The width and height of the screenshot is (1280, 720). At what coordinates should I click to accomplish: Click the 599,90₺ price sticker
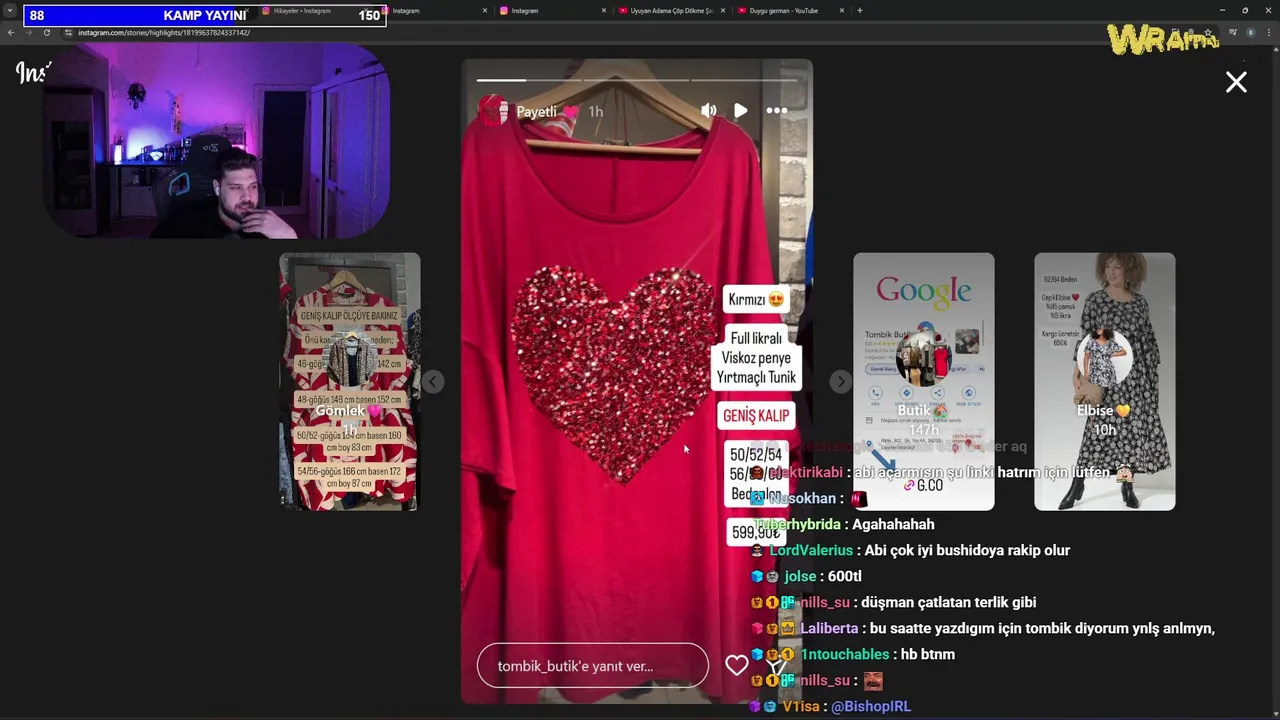point(755,532)
